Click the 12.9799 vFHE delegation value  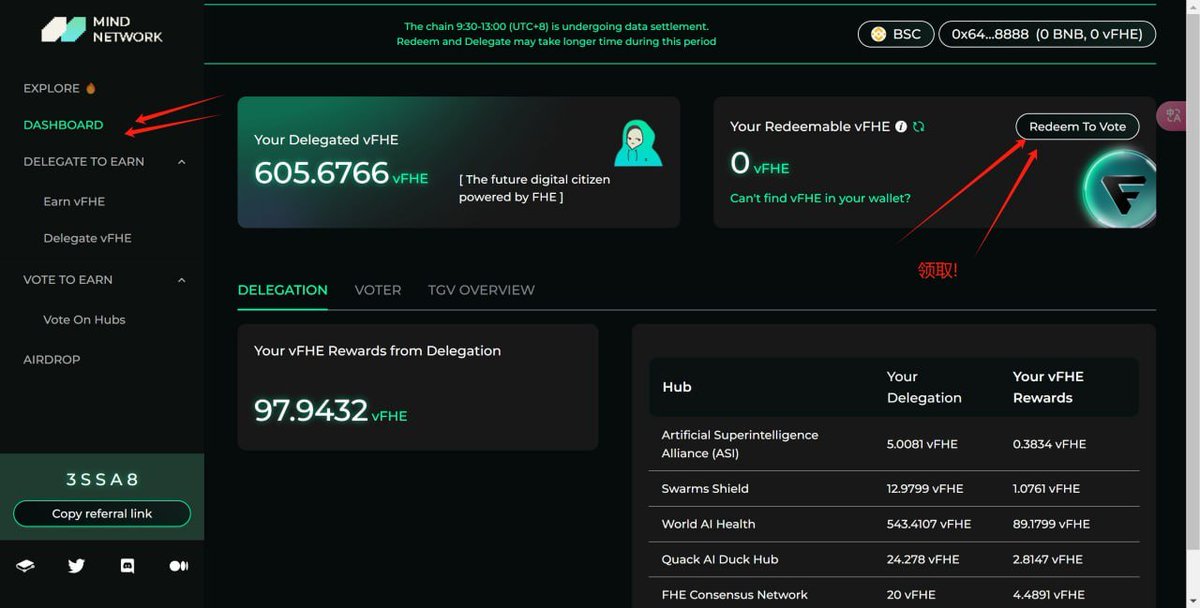tap(924, 489)
